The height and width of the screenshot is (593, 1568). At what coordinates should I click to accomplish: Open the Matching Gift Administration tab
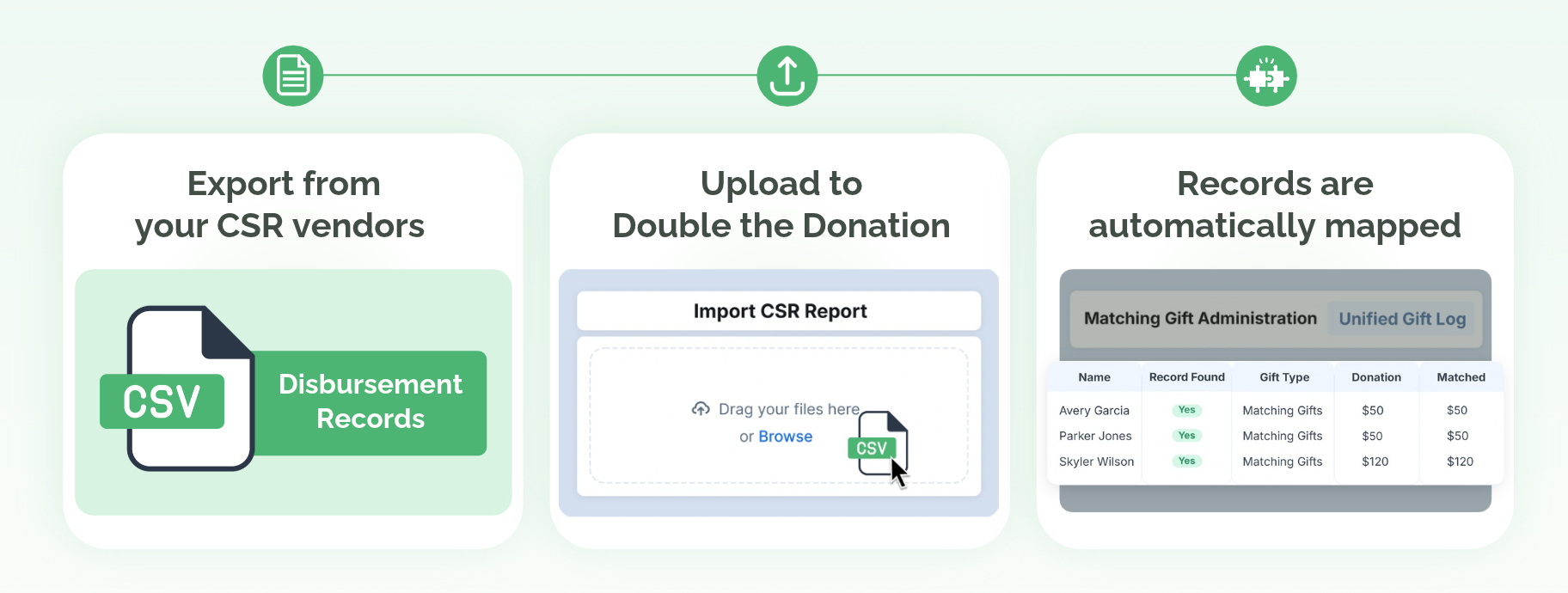tap(1200, 319)
